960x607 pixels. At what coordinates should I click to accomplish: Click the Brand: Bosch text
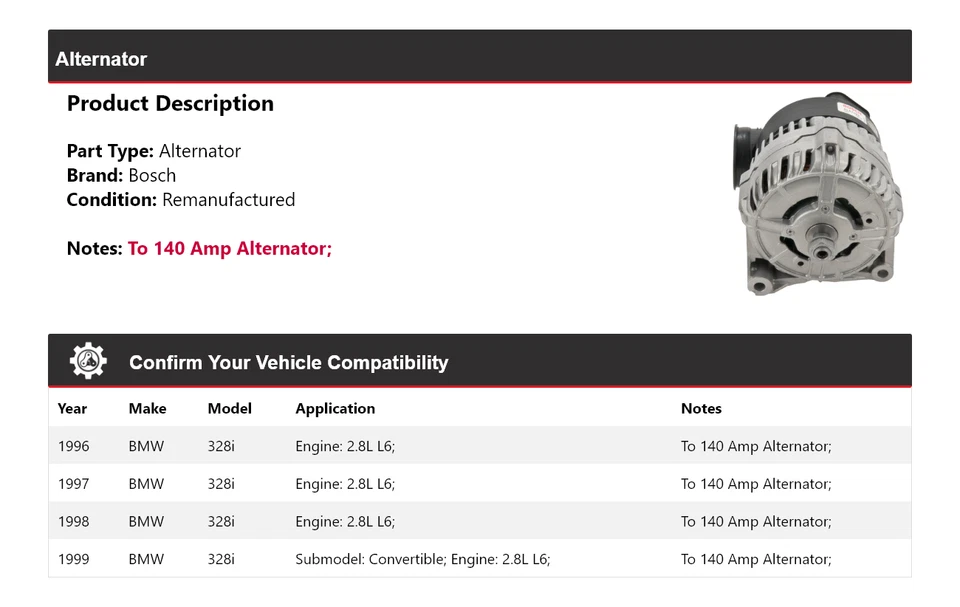[x=121, y=175]
